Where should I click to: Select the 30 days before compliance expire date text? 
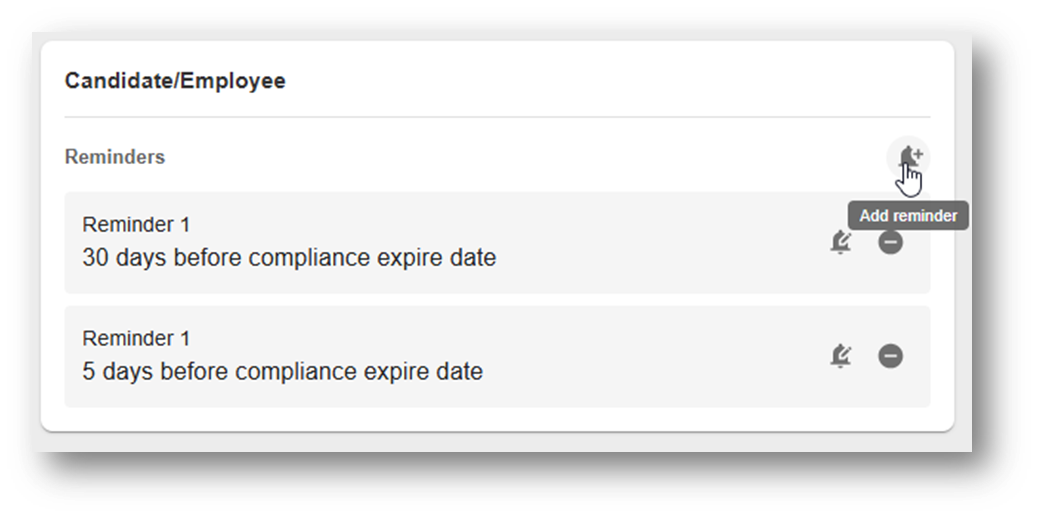tap(289, 257)
